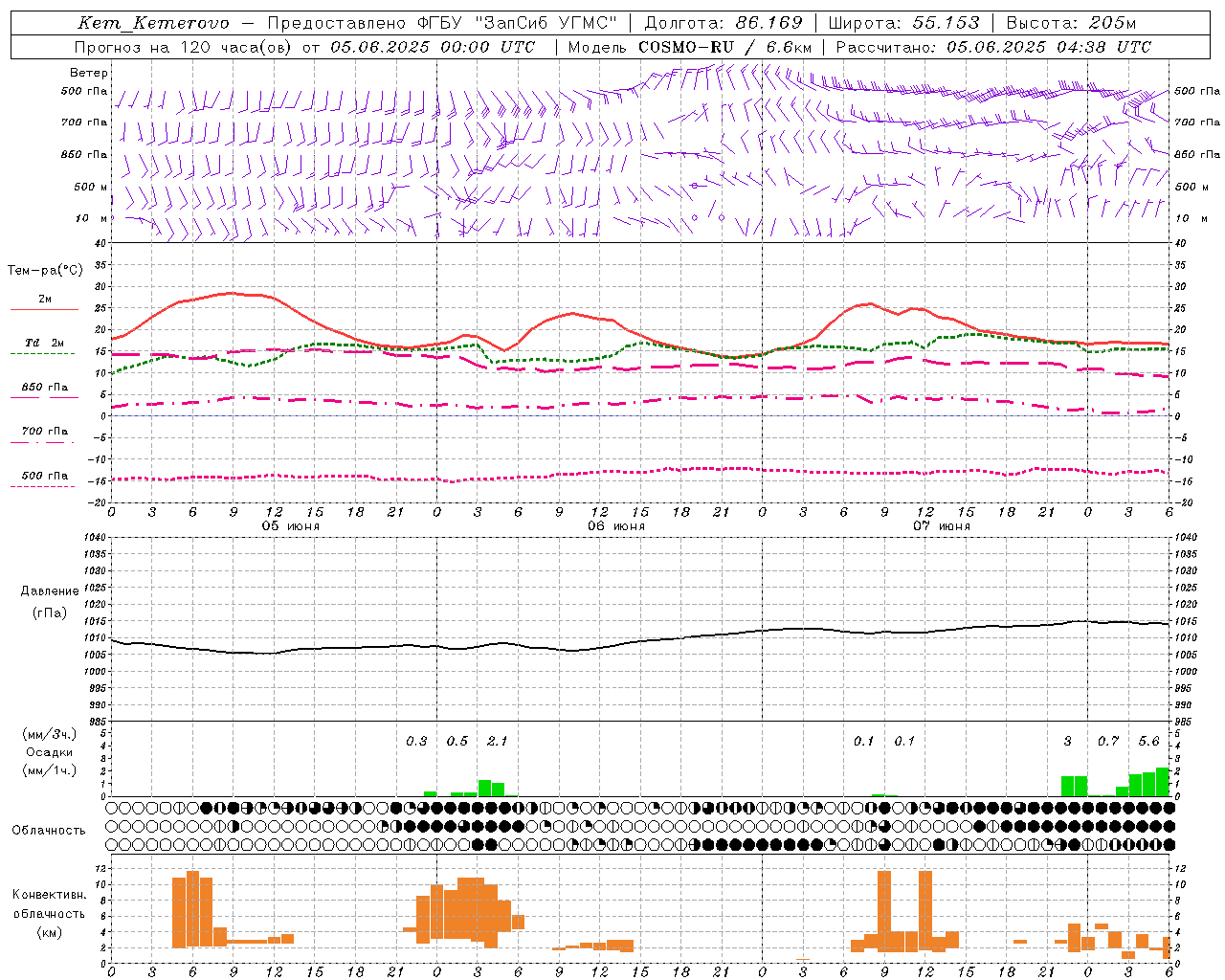Click the (мм/3ч.) precipitation unit label
The image size is (1225, 980).
50,735
